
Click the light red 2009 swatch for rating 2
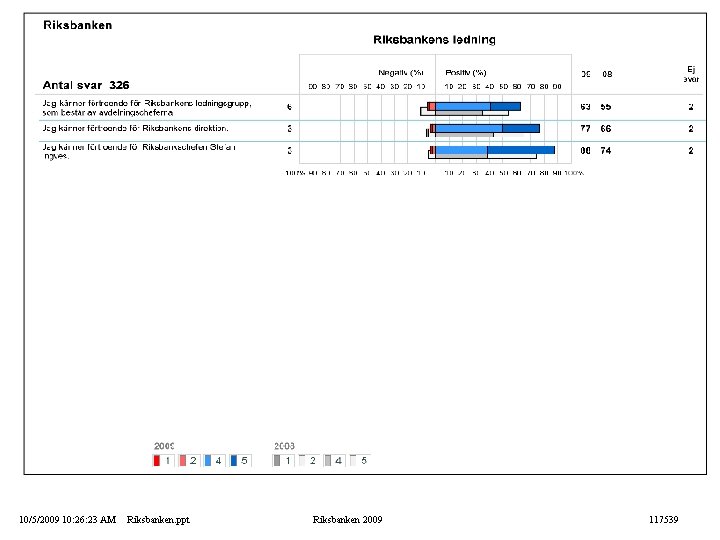point(183,461)
